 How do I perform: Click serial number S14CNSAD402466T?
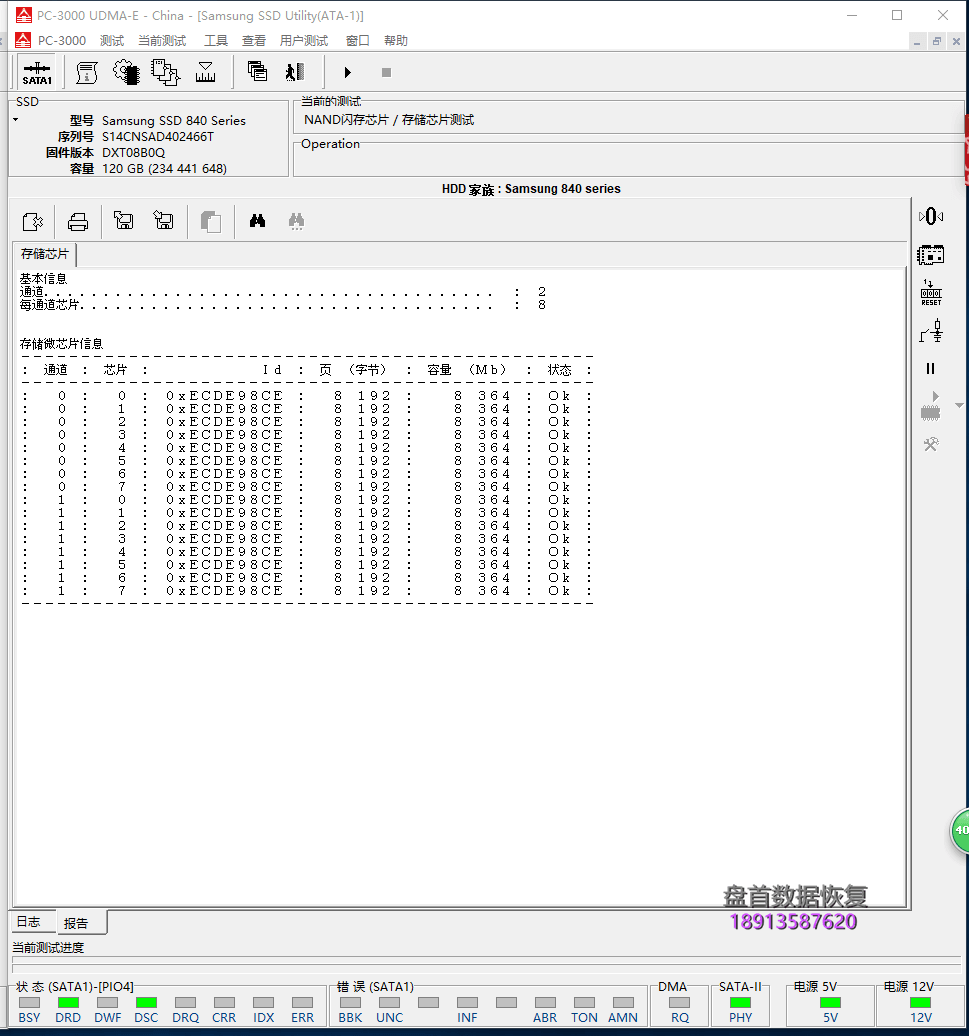[158, 137]
